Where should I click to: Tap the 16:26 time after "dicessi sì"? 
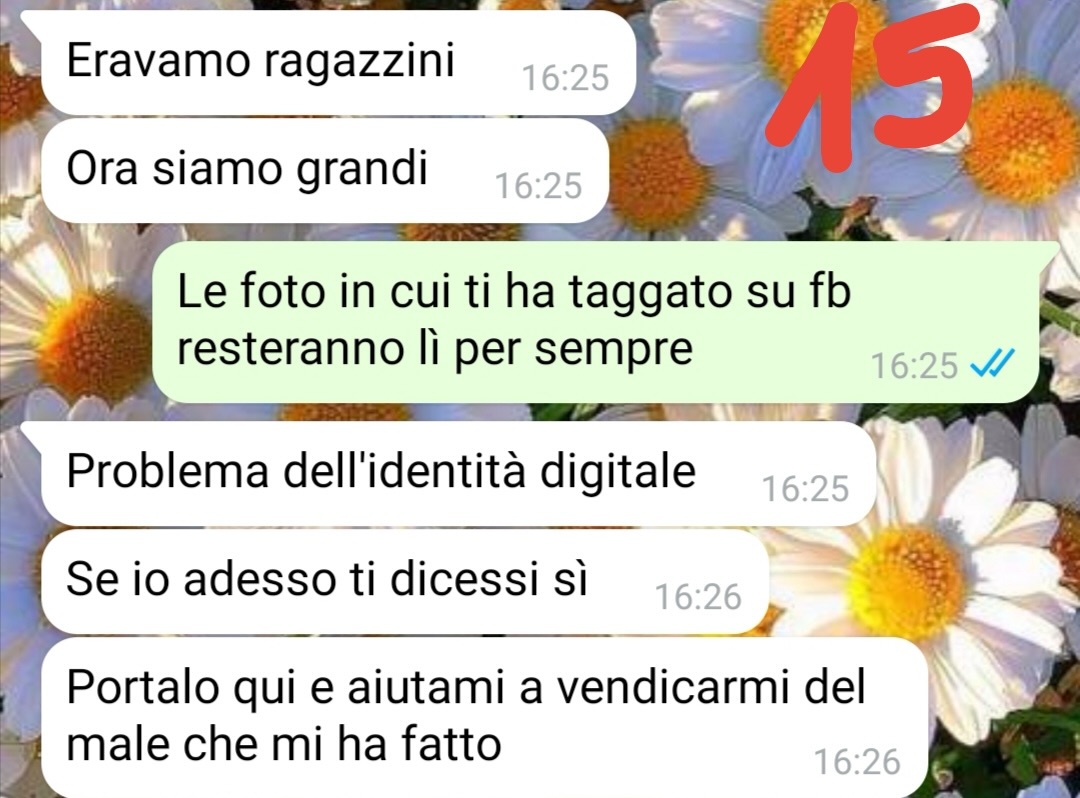698,597
